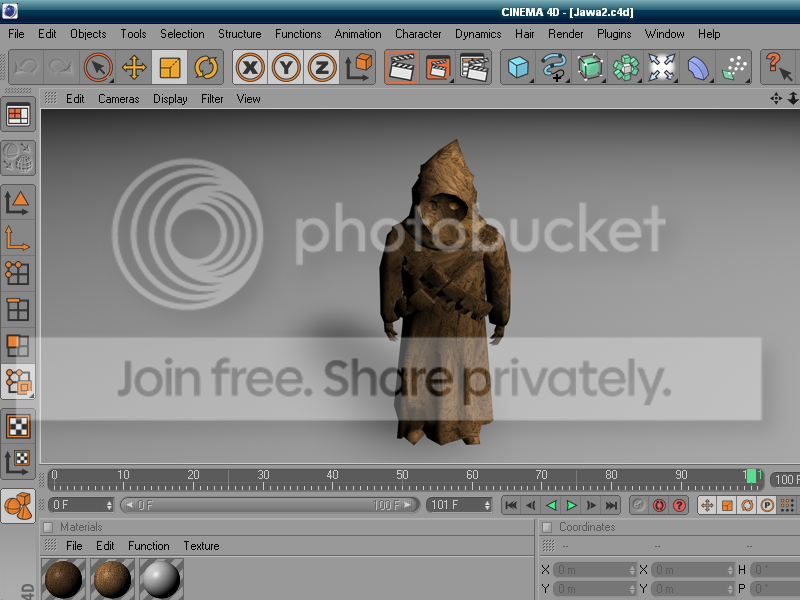
Task: Select Use Edges tool
Action: click(x=18, y=310)
